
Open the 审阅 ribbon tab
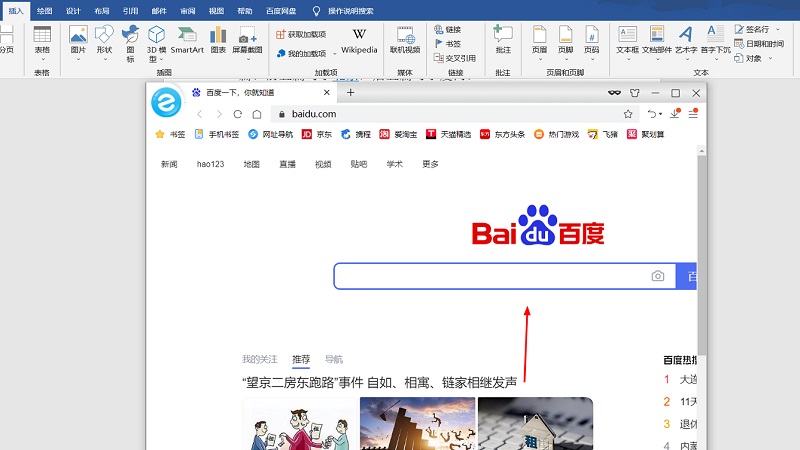coord(188,9)
